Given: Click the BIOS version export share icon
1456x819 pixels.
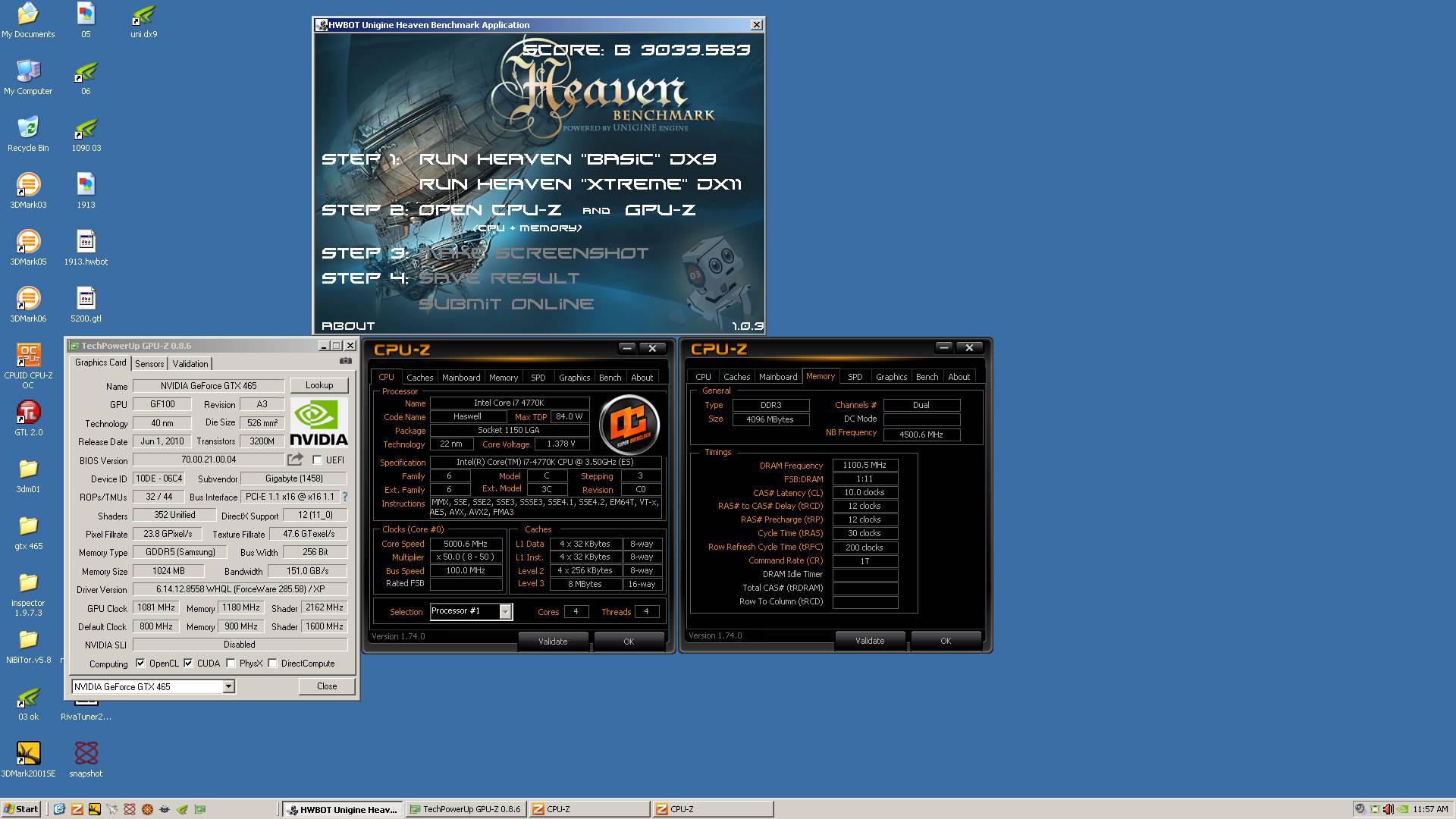Looking at the screenshot, I should 295,460.
